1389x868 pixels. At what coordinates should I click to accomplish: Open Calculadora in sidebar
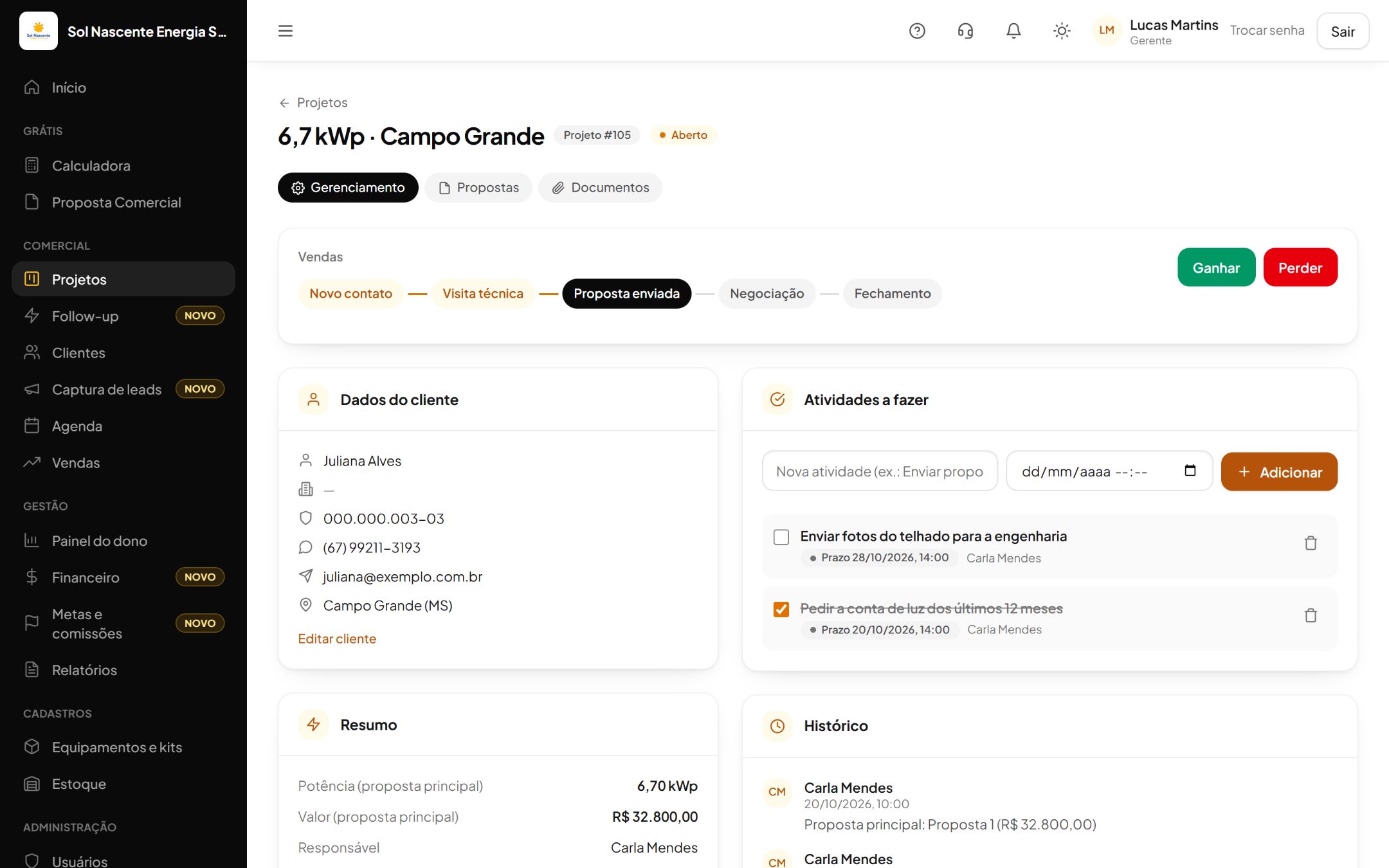(123, 166)
